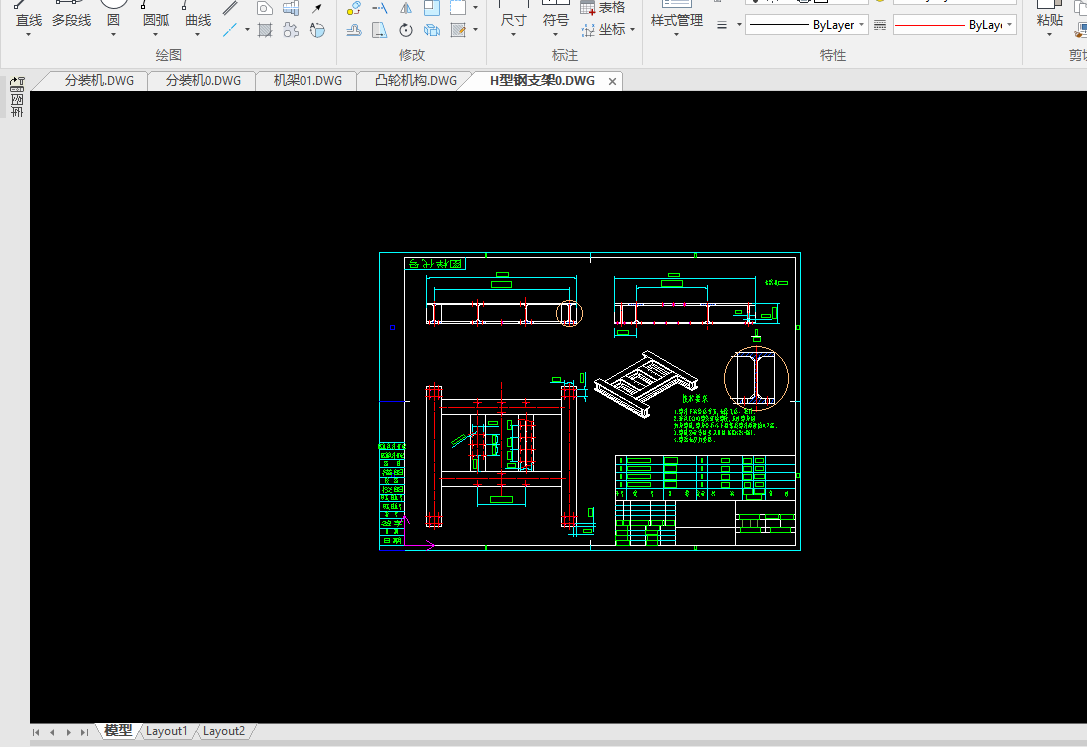The width and height of the screenshot is (1087, 747).
Task: Switch to the 机架01.DWG tab
Action: (x=308, y=80)
